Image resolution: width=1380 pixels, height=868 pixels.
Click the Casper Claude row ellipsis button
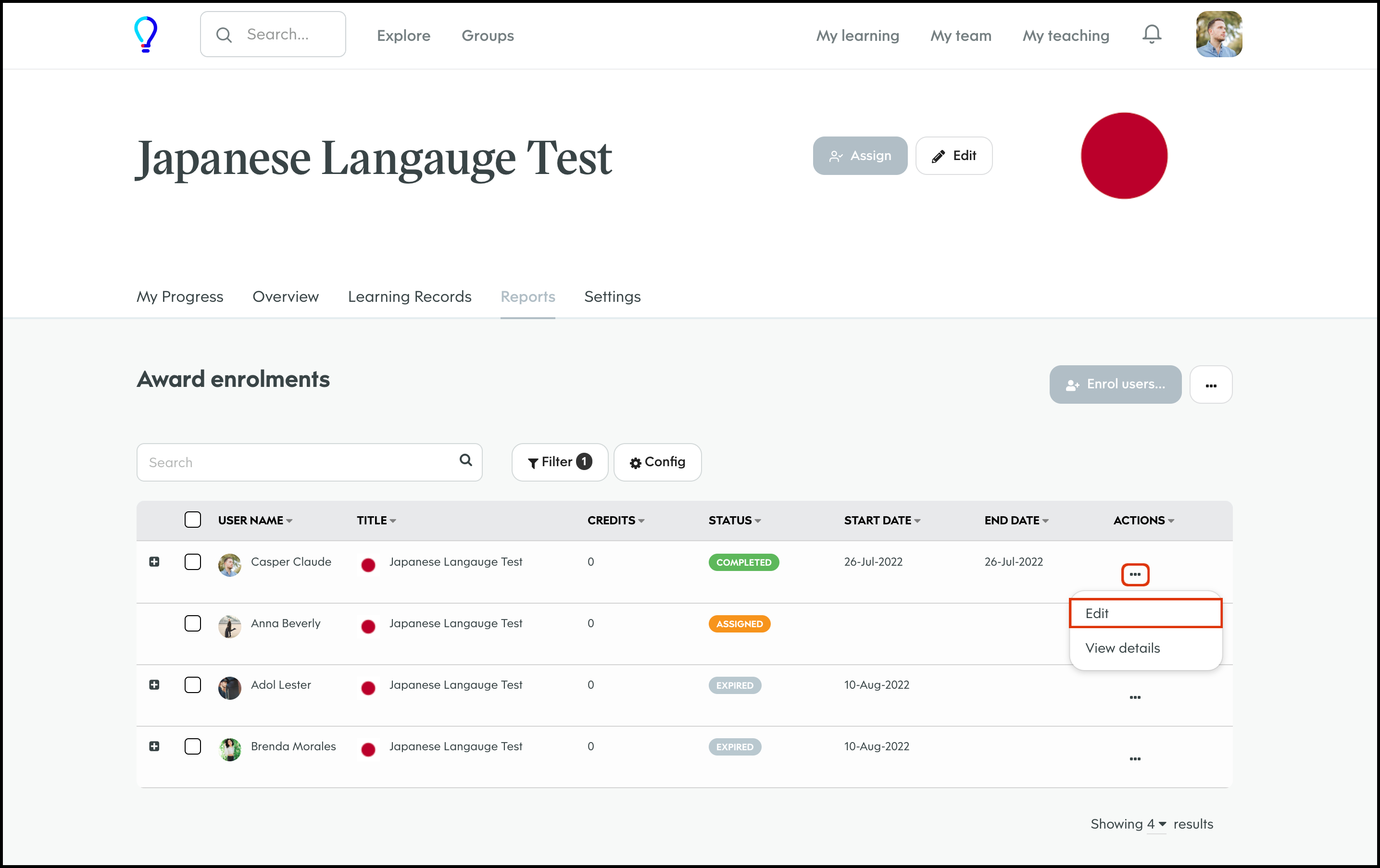point(1135,574)
